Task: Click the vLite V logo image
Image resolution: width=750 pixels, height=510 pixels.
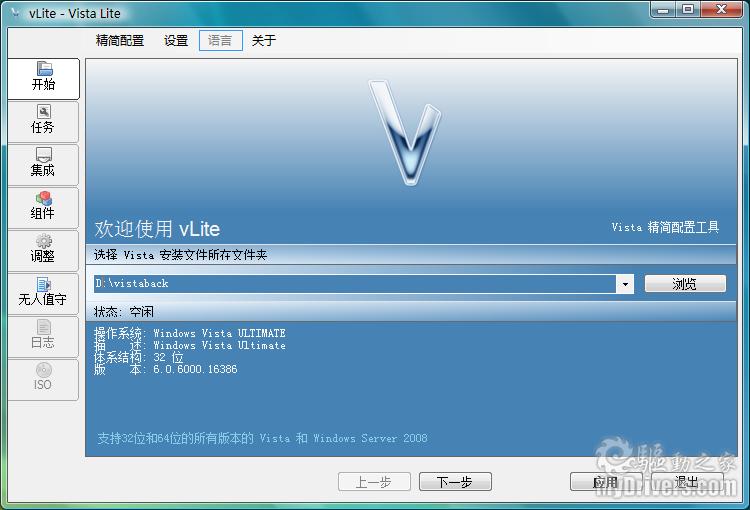Action: coord(406,132)
